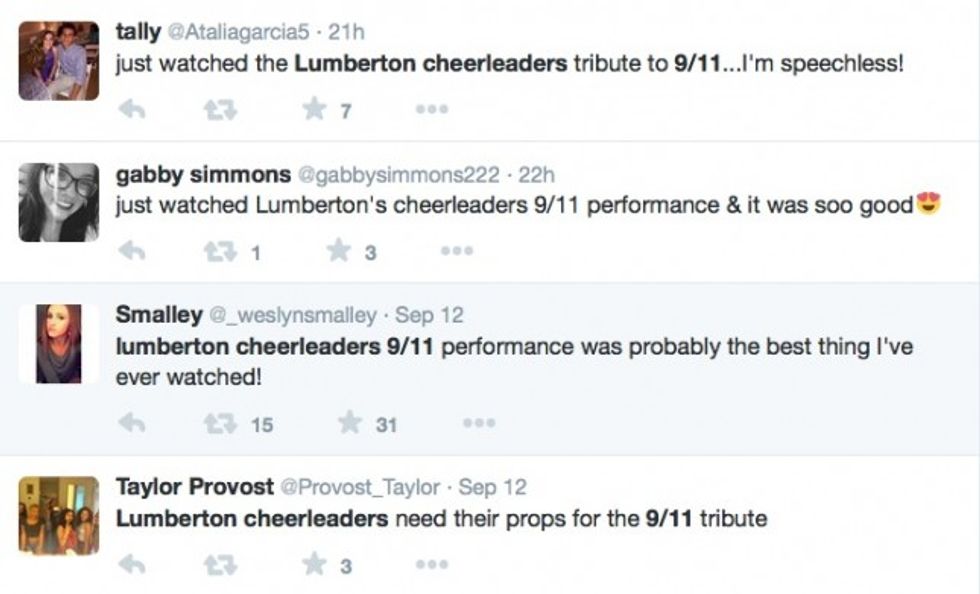Reply to tally's Lumberton cheerleaders tweet

[x=132, y=110]
